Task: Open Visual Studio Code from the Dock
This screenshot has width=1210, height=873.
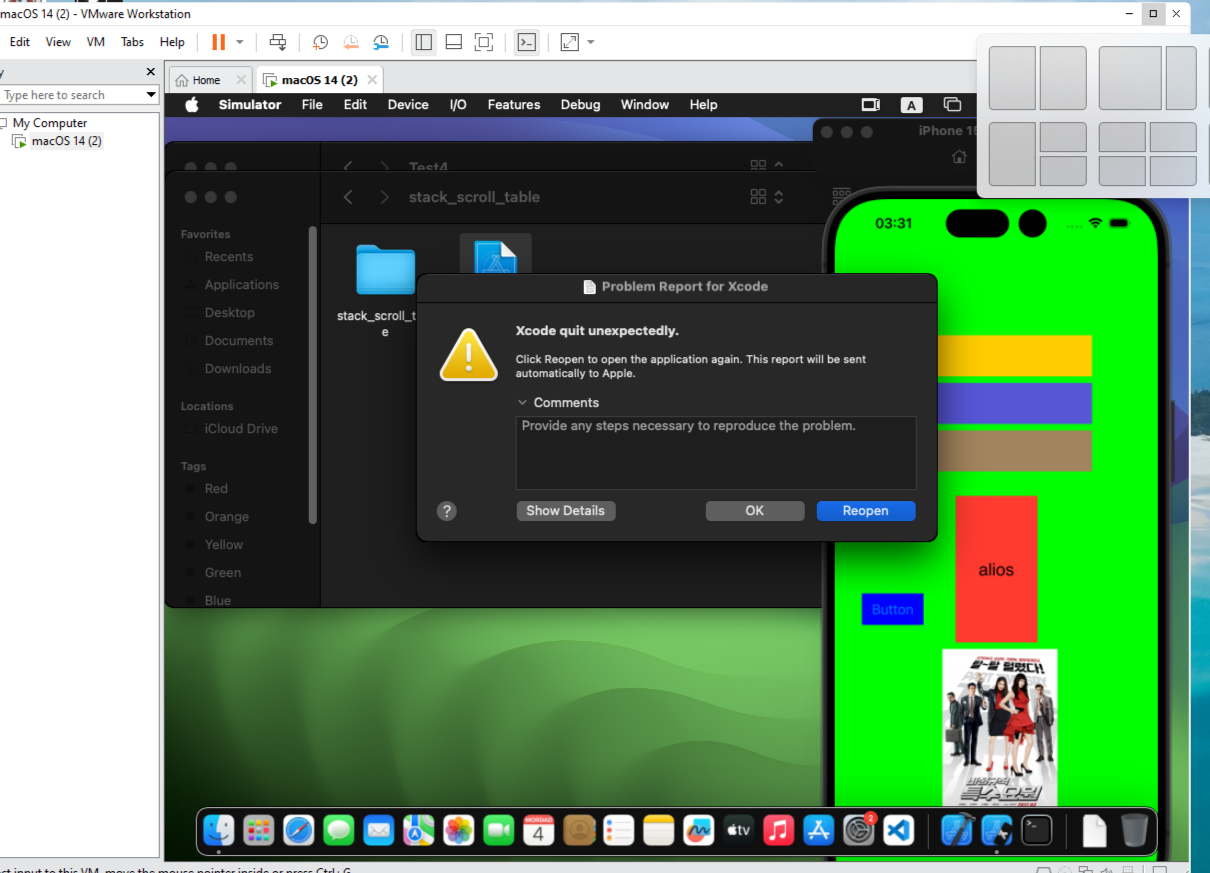Action: tap(899, 830)
